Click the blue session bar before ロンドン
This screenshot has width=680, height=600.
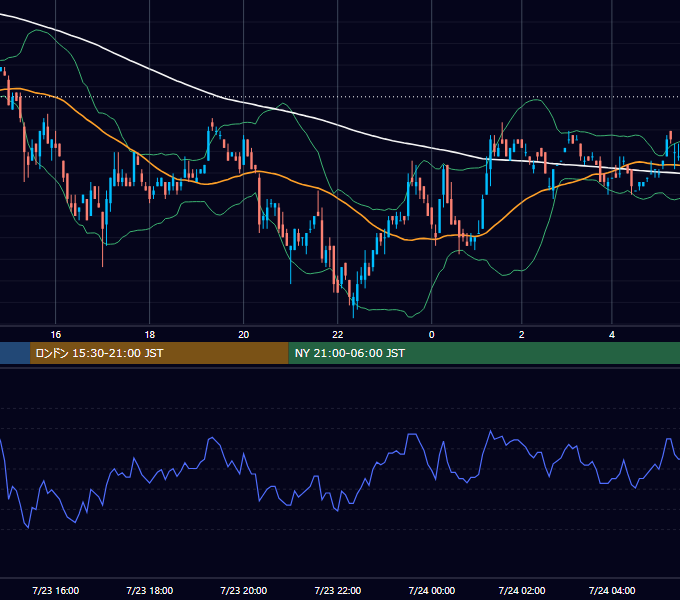pos(15,353)
